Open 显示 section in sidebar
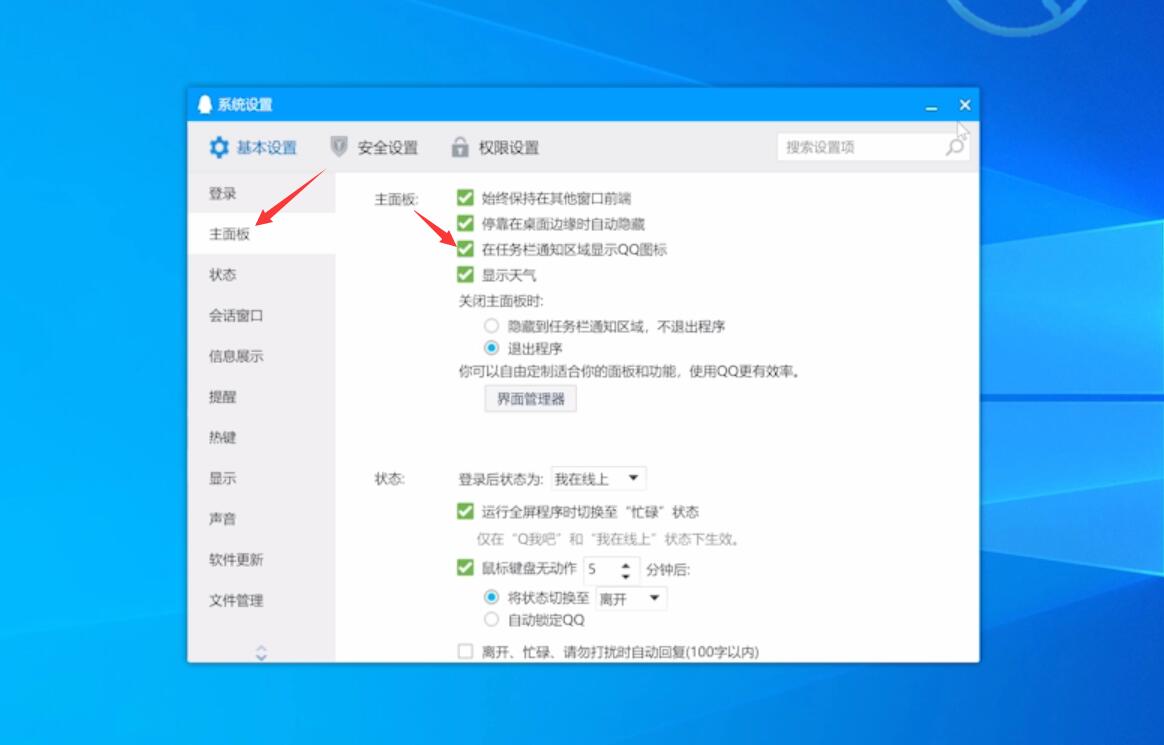Viewport: 1164px width, 745px height. point(261,478)
